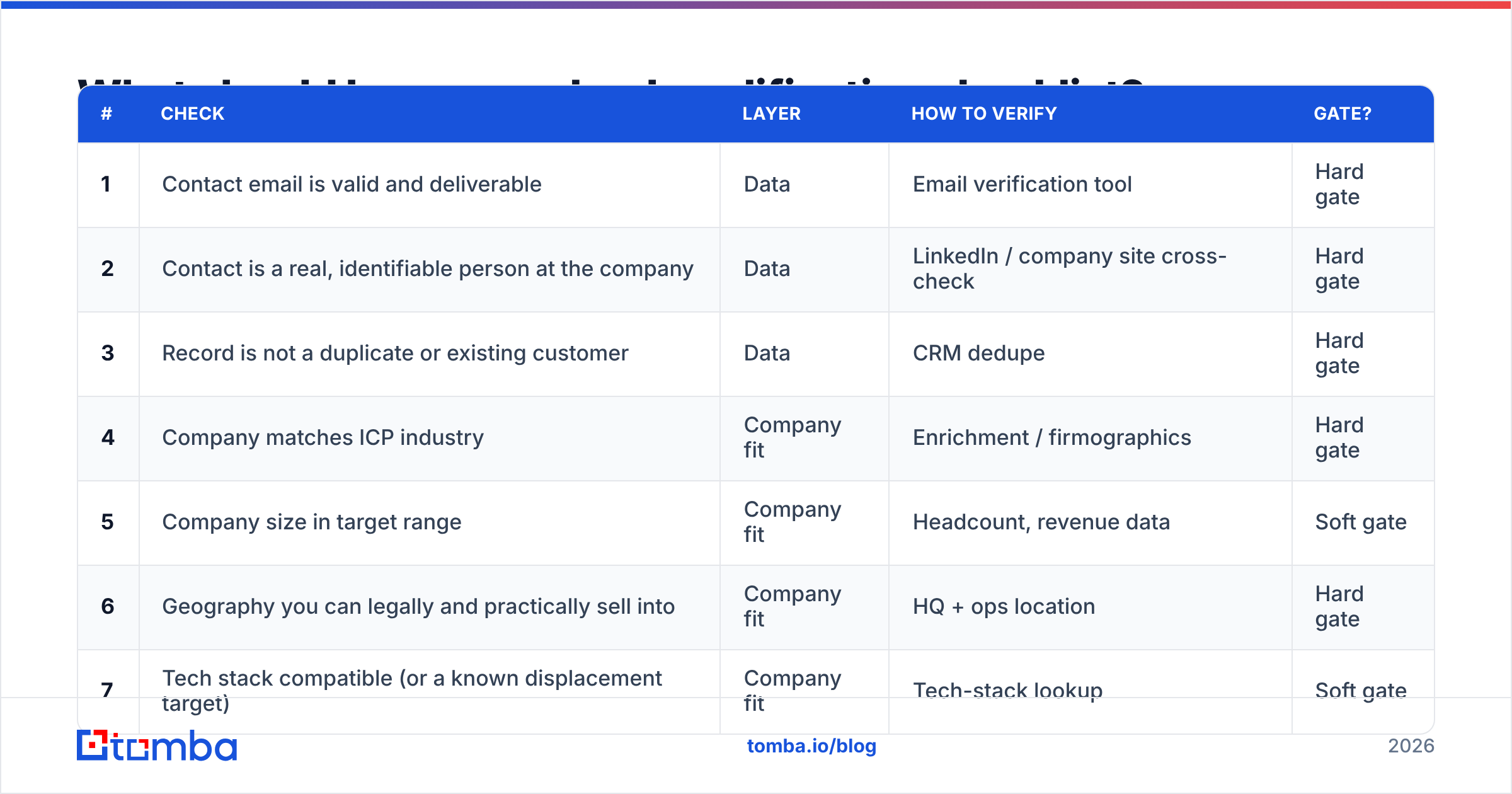The width and height of the screenshot is (1512, 794).
Task: Click 'Company fit' in the headcount row
Action: (793, 522)
